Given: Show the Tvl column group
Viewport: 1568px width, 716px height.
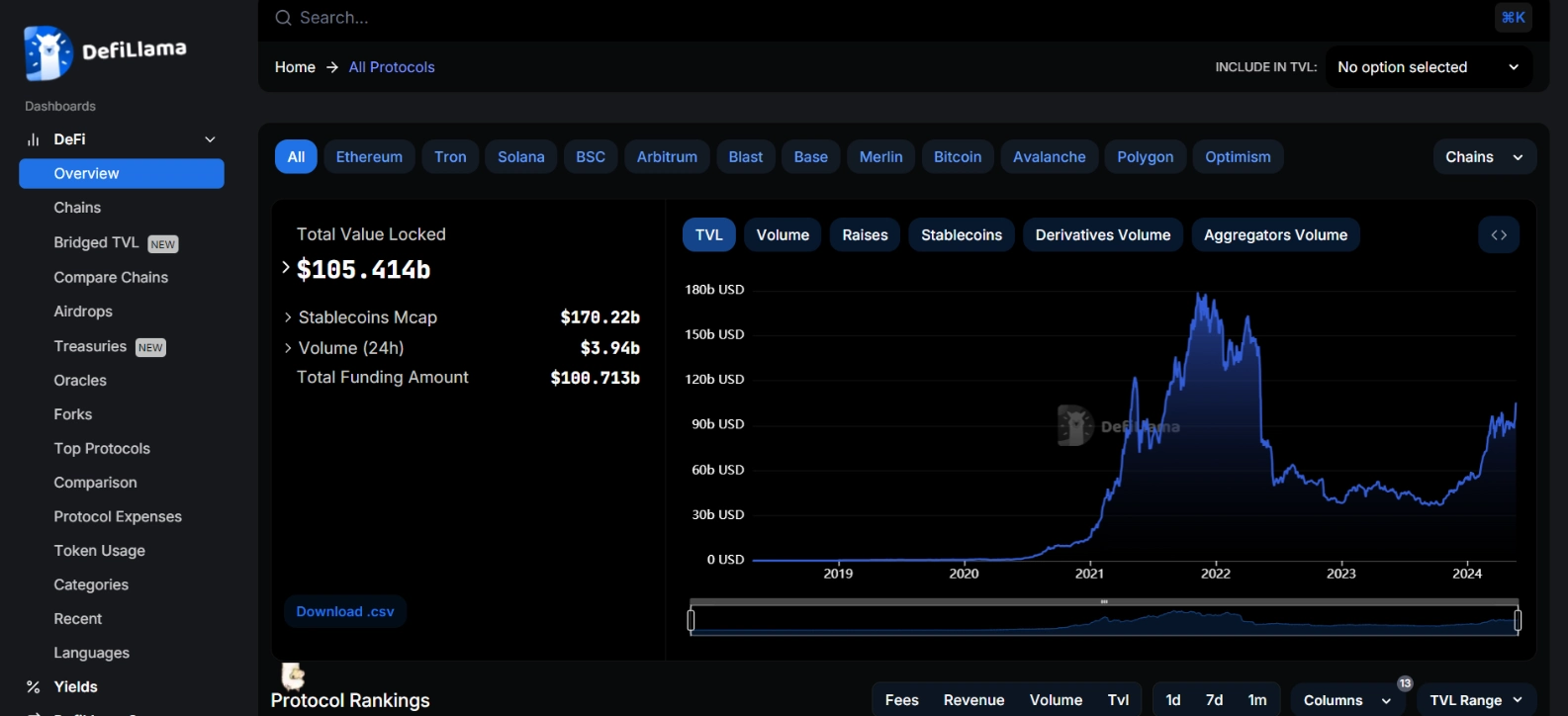Looking at the screenshot, I should 1118,700.
